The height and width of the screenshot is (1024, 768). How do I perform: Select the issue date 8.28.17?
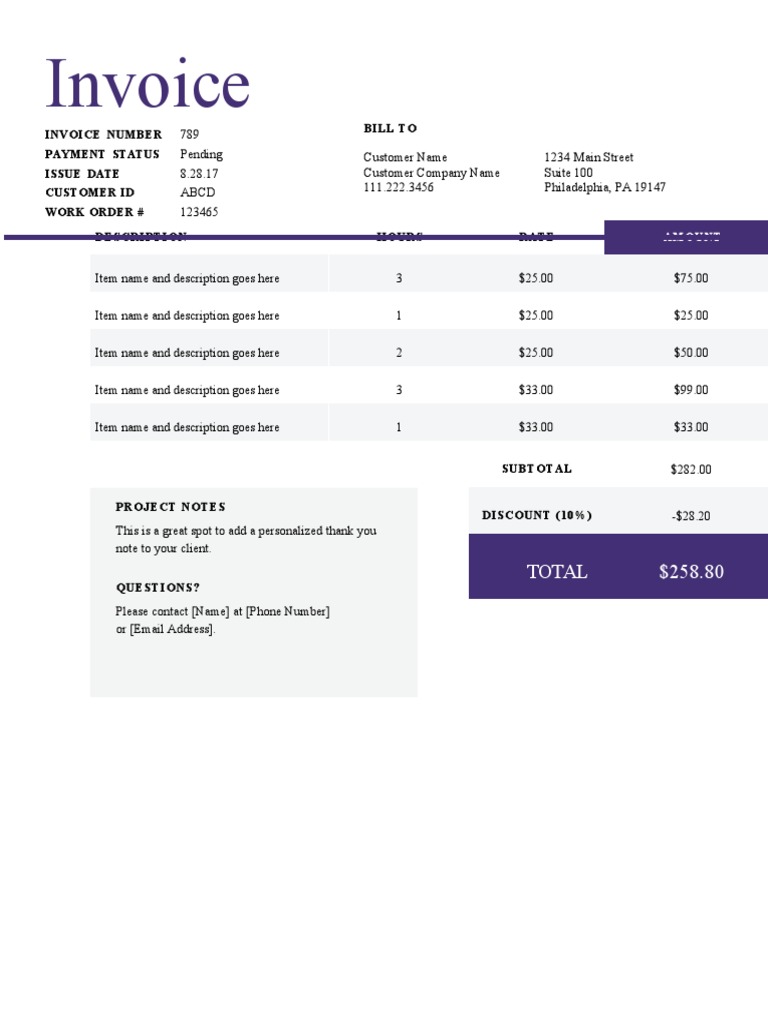(x=199, y=173)
